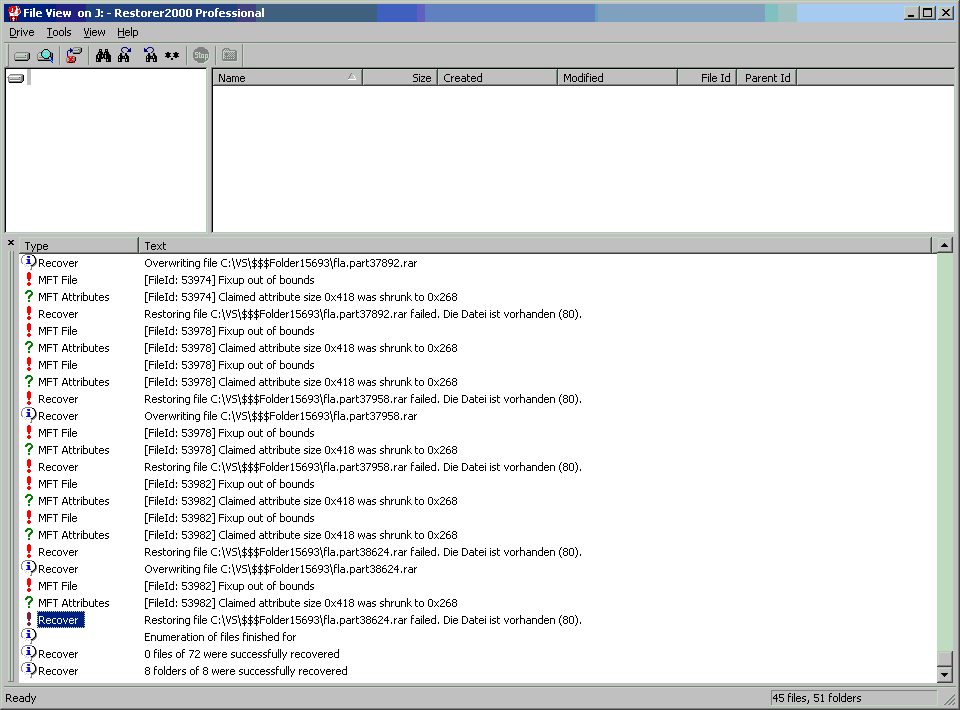Sort by the Size column header
This screenshot has height=710, width=960.
pos(400,78)
